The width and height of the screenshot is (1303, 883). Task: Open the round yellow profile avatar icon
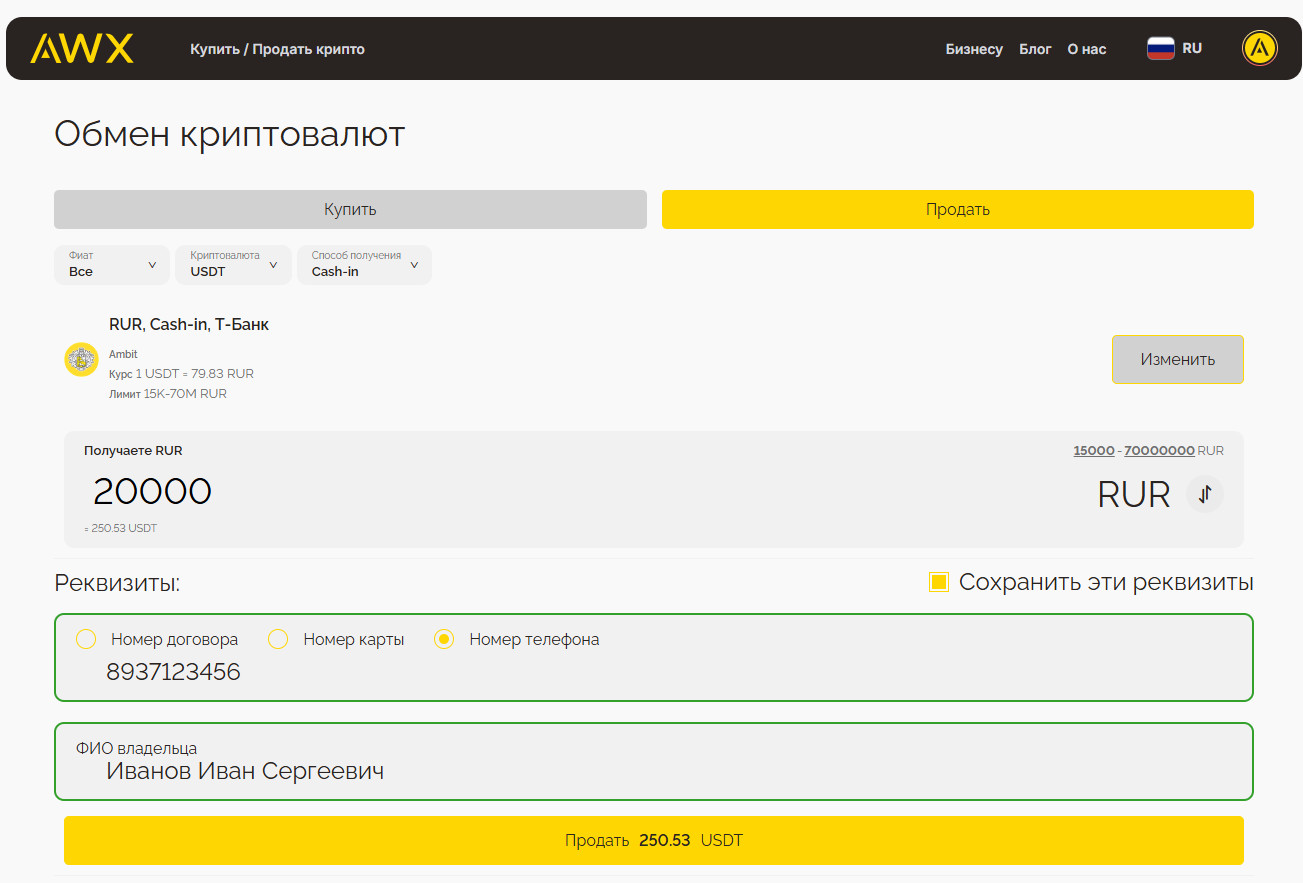pyautogui.click(x=1259, y=48)
